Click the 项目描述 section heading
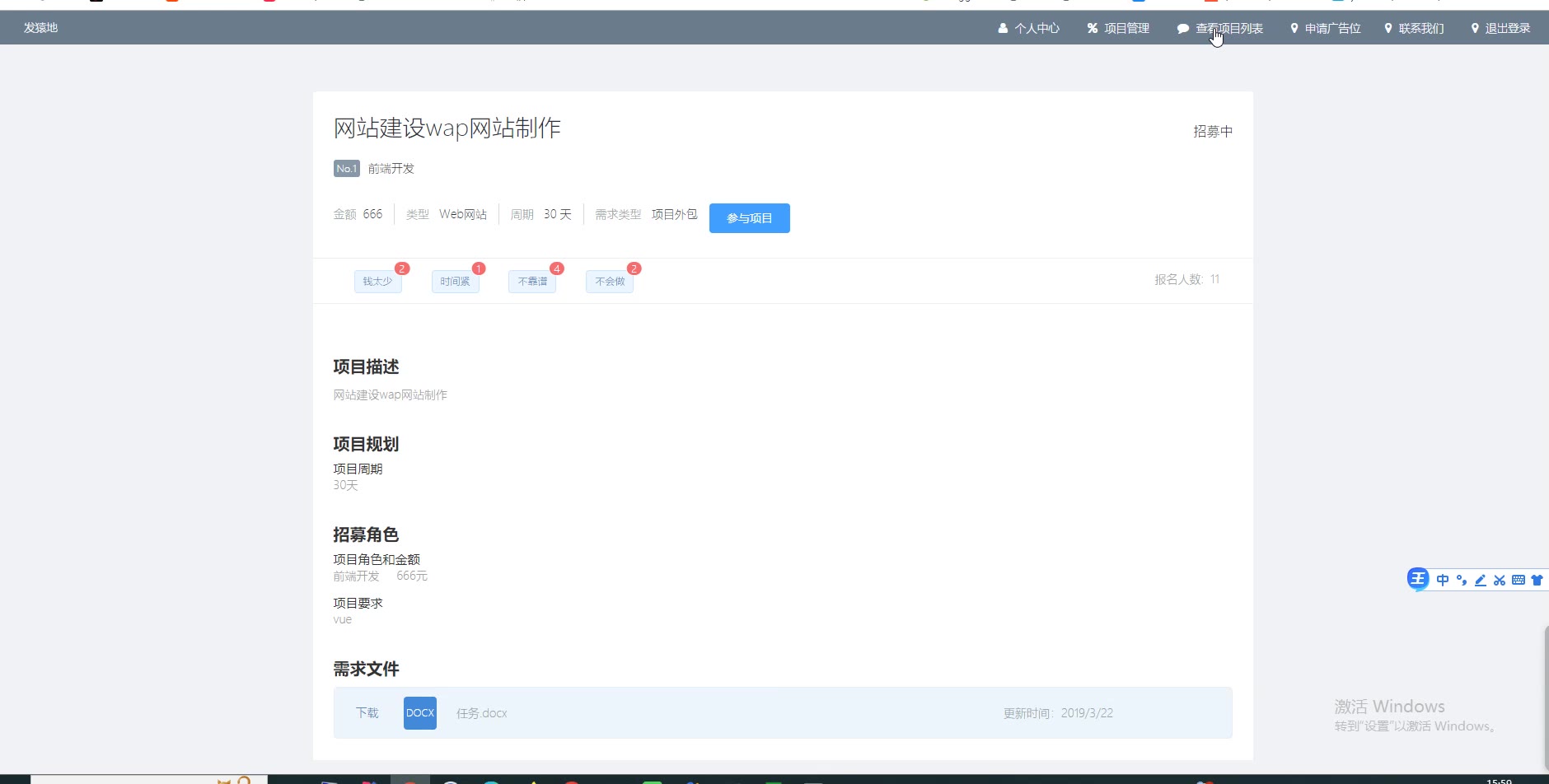Viewport: 1549px width, 784px height. pos(366,367)
